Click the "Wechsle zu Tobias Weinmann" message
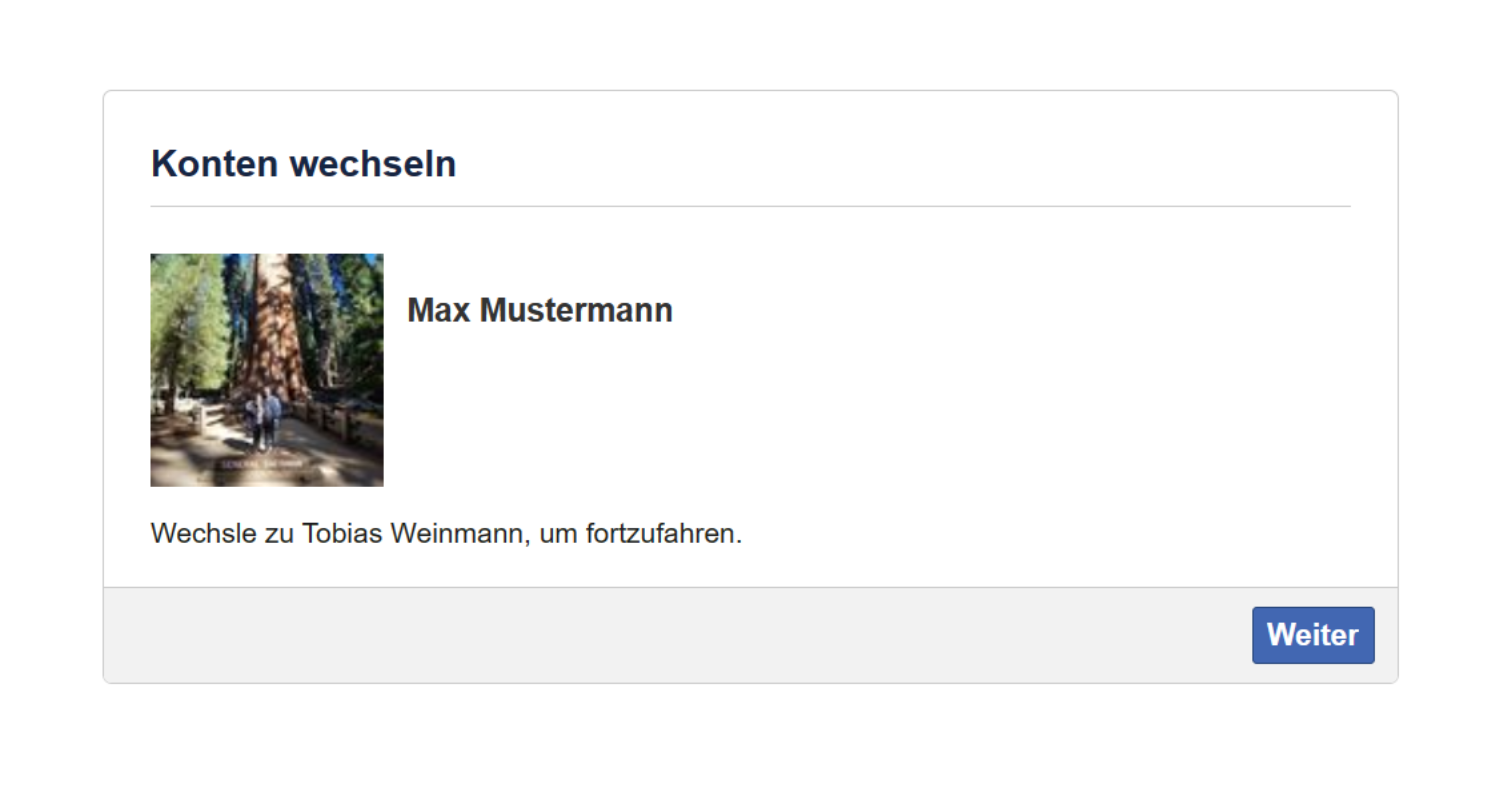The height and width of the screenshot is (800, 1500). click(x=446, y=533)
